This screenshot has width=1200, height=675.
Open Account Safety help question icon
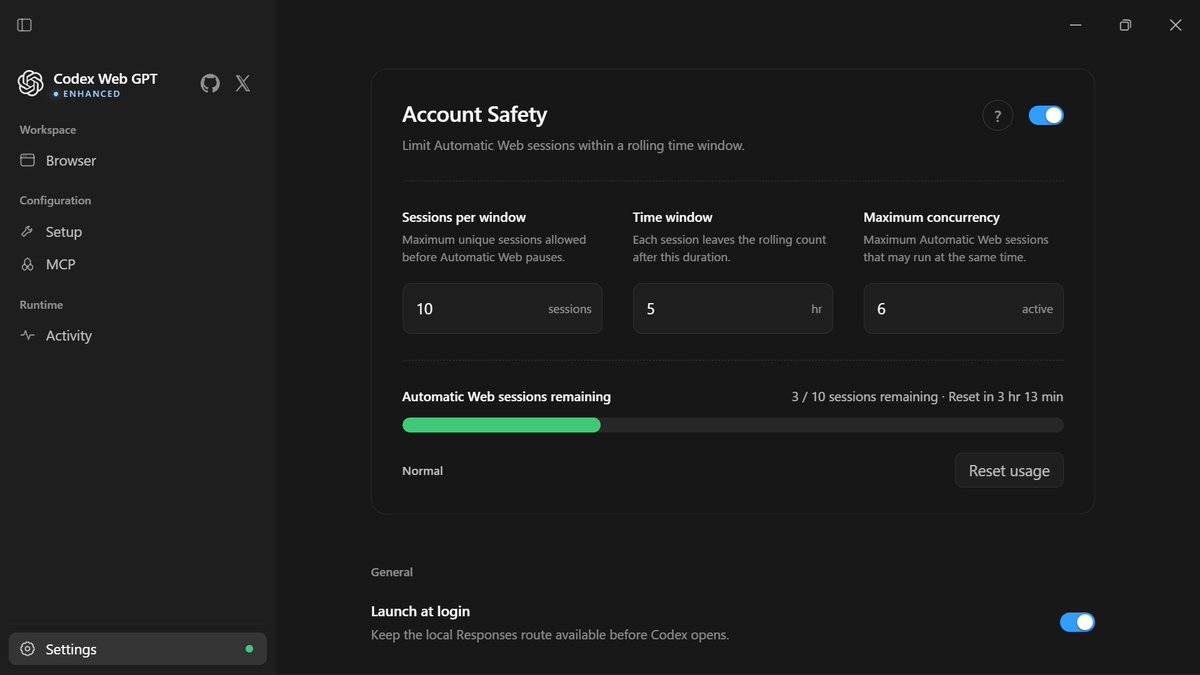point(997,116)
